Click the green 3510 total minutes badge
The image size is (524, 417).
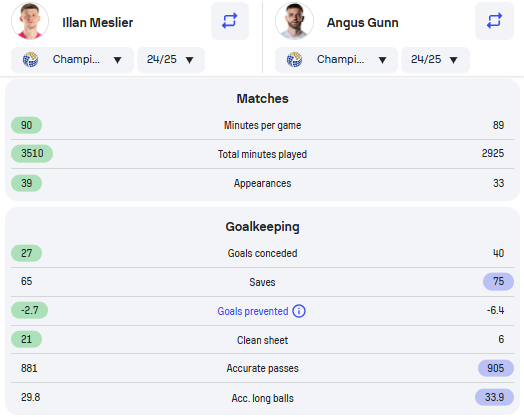tap(32, 153)
